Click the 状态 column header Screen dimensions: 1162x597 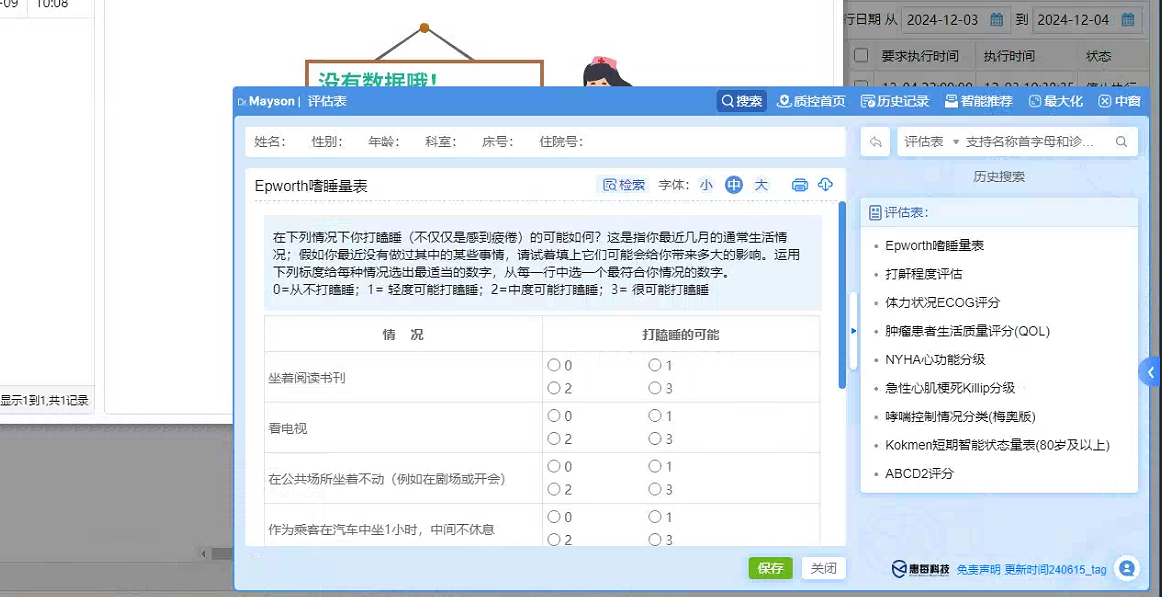[x=1098, y=56]
